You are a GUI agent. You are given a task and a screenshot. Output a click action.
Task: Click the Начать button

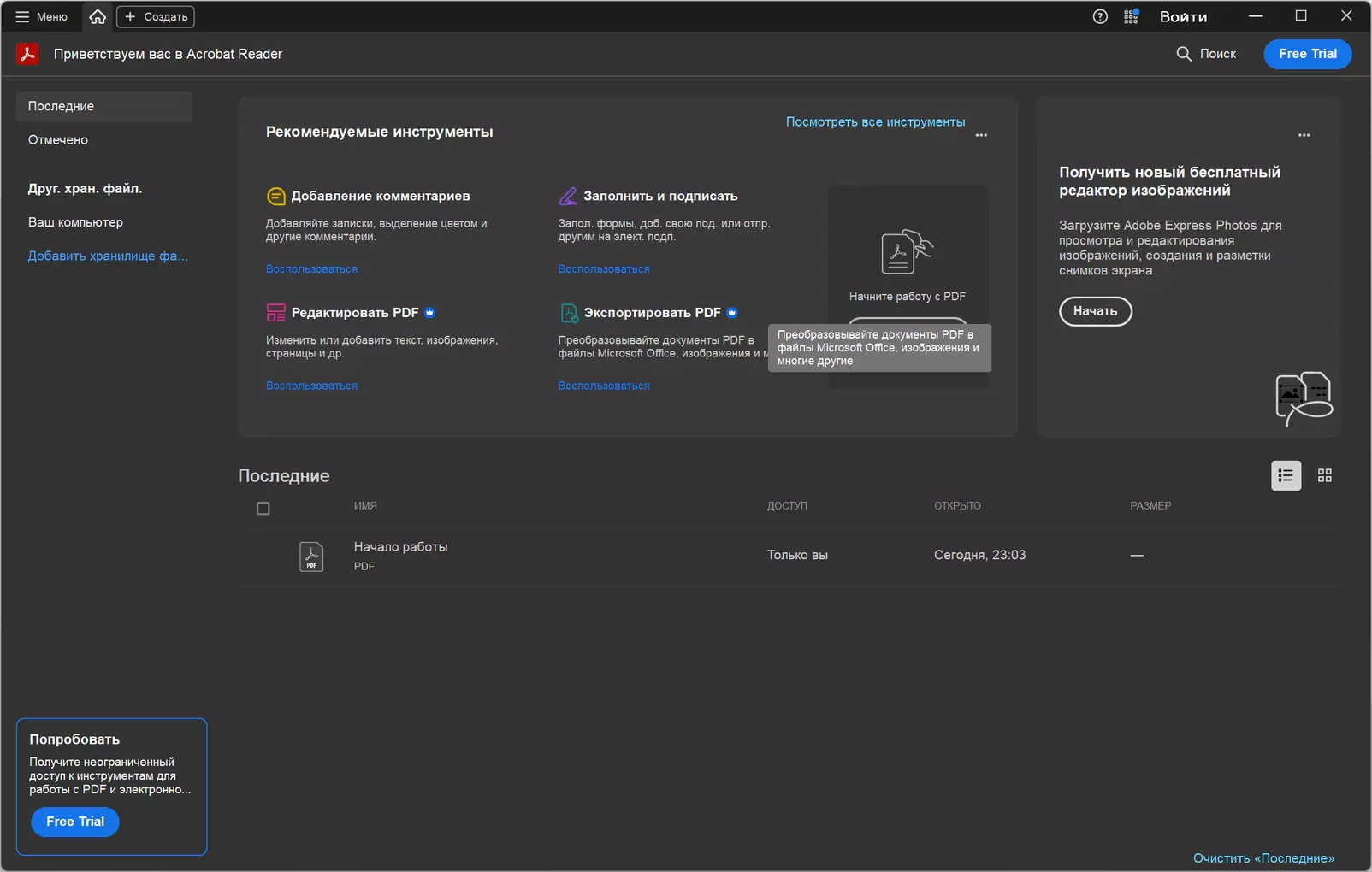1096,311
